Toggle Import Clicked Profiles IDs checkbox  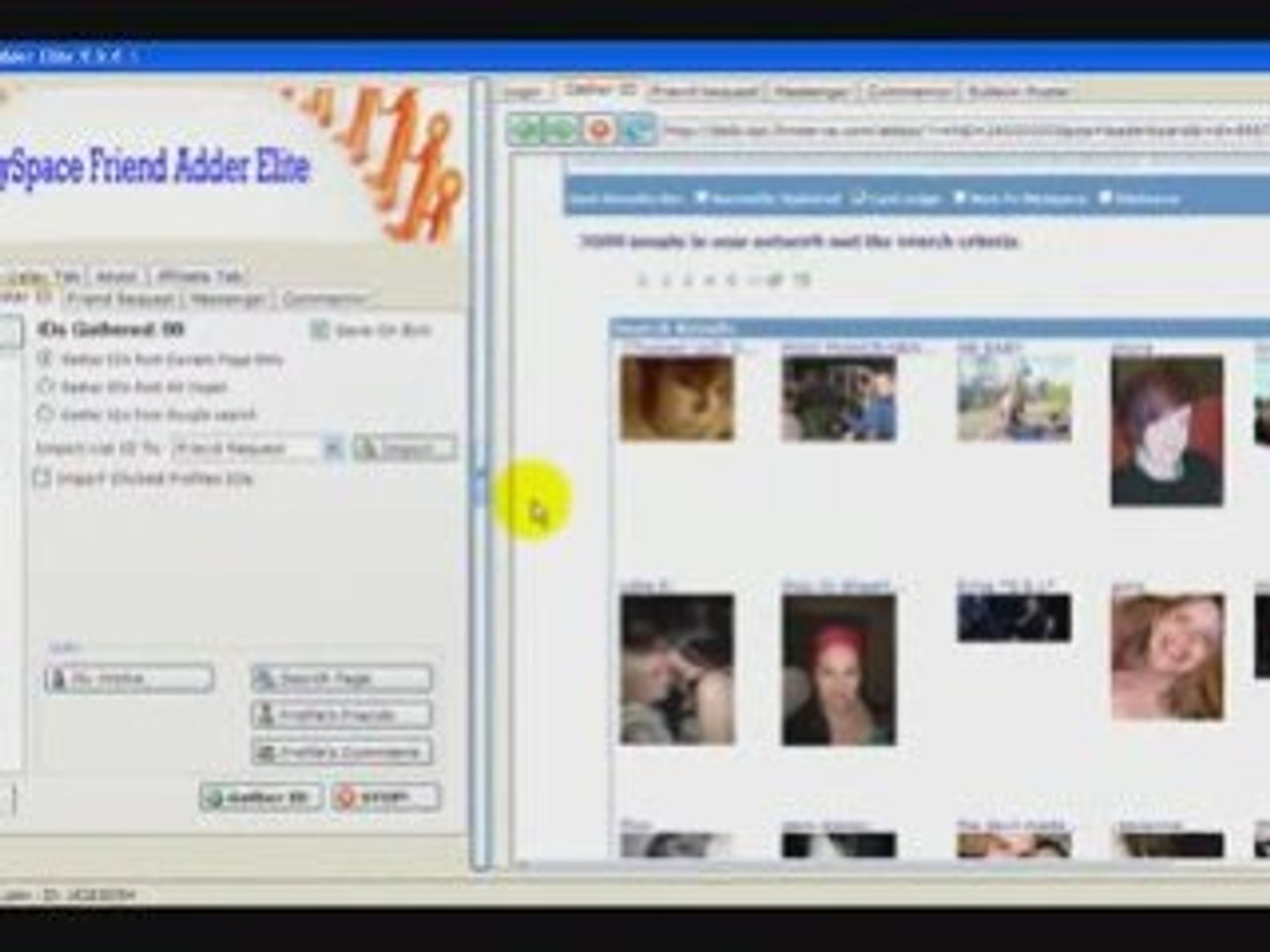(41, 479)
